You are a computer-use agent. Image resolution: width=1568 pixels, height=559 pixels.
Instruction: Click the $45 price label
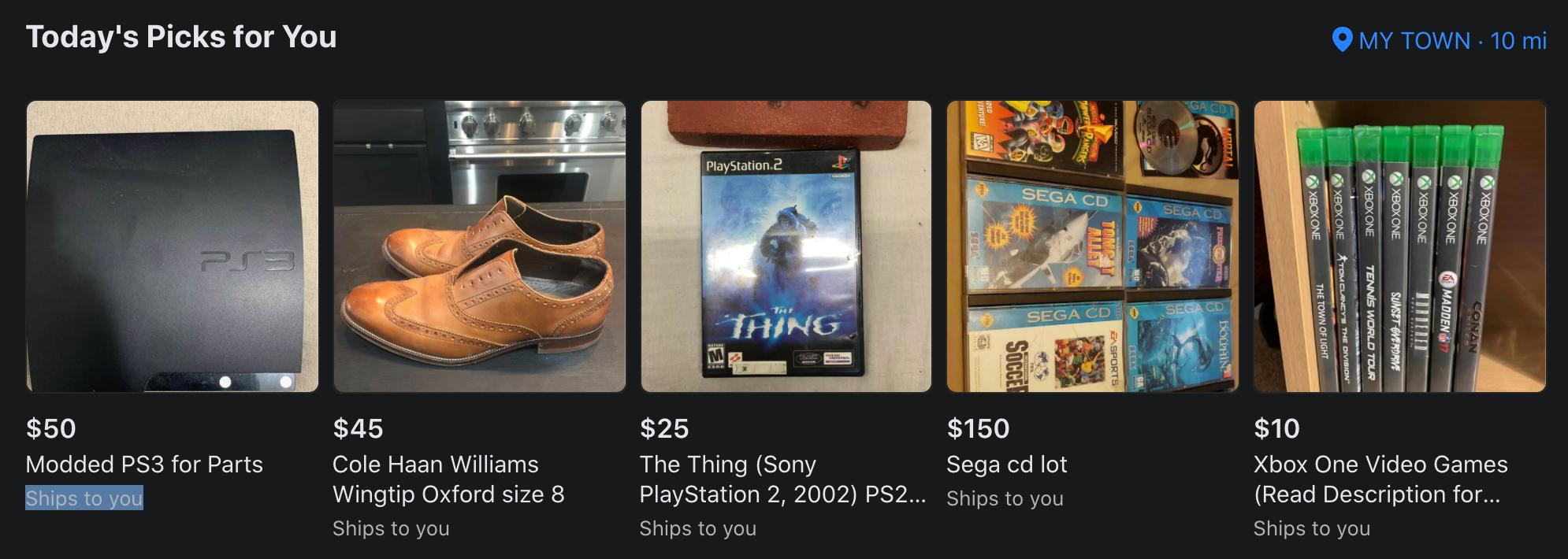(358, 428)
